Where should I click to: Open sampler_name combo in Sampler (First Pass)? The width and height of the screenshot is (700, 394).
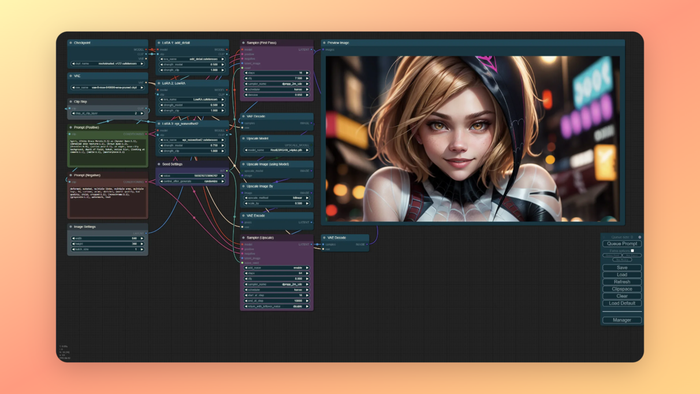[276, 83]
